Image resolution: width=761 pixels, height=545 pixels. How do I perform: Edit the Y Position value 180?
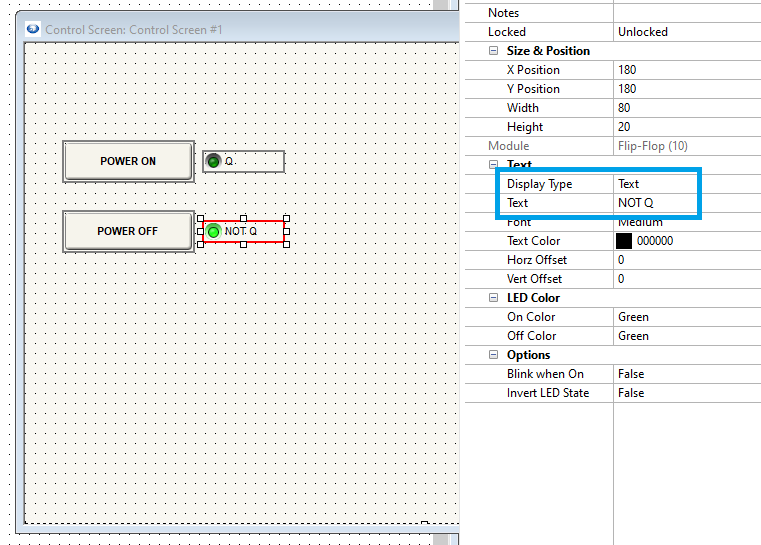[x=687, y=89]
